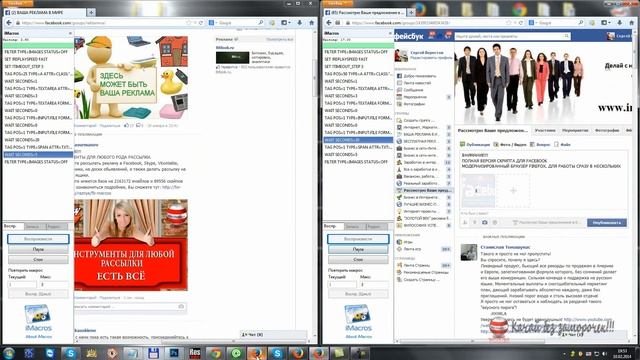
Task: Click search magnifier in left window search box
Action: coord(260,23)
